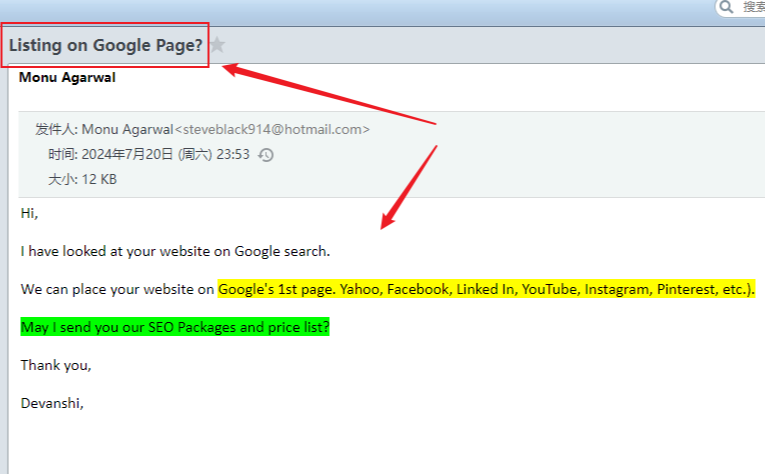Click the greeting 'Hi,'

pos(29,213)
